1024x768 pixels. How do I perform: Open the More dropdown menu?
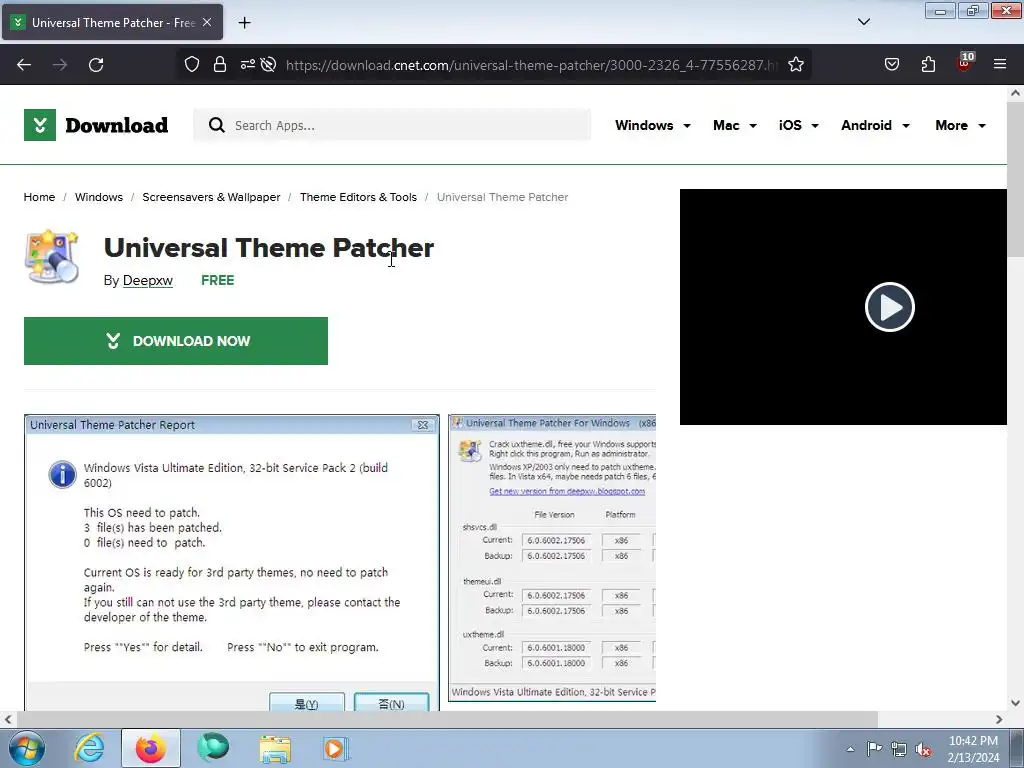point(960,125)
